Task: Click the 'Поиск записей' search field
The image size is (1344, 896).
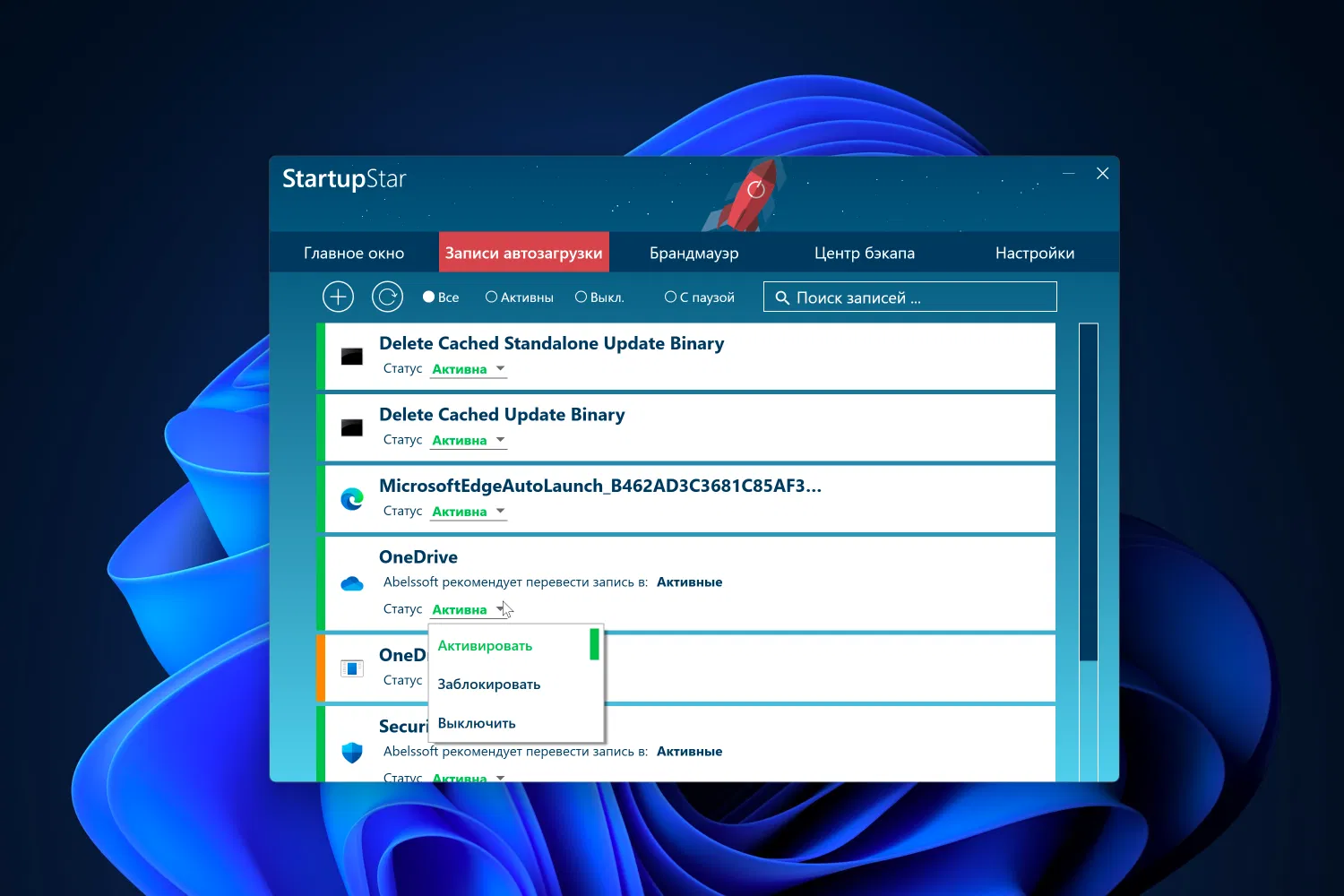Action: click(910, 297)
